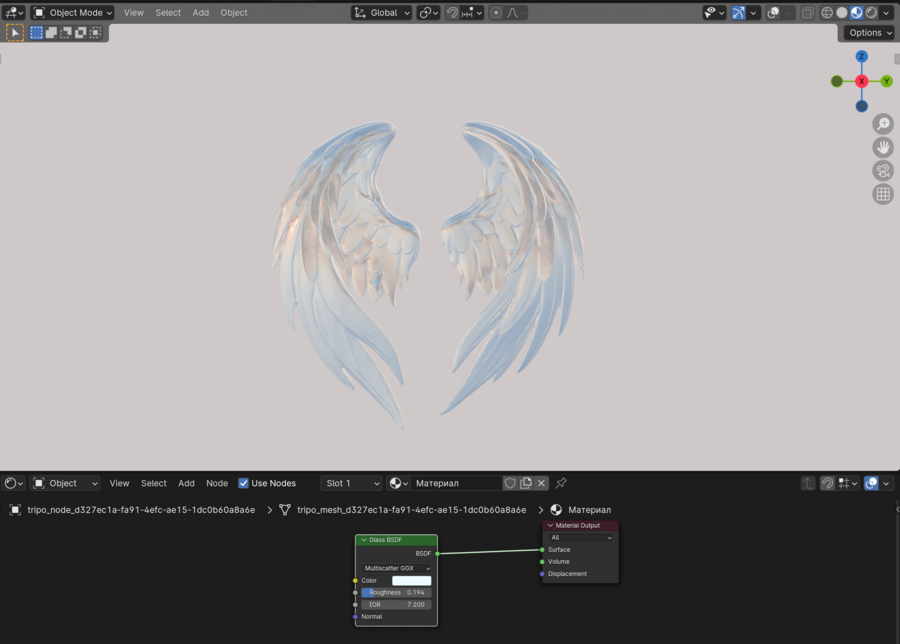Image resolution: width=900 pixels, height=644 pixels.
Task: Select the tweak cursor tool icon
Action: point(15,33)
